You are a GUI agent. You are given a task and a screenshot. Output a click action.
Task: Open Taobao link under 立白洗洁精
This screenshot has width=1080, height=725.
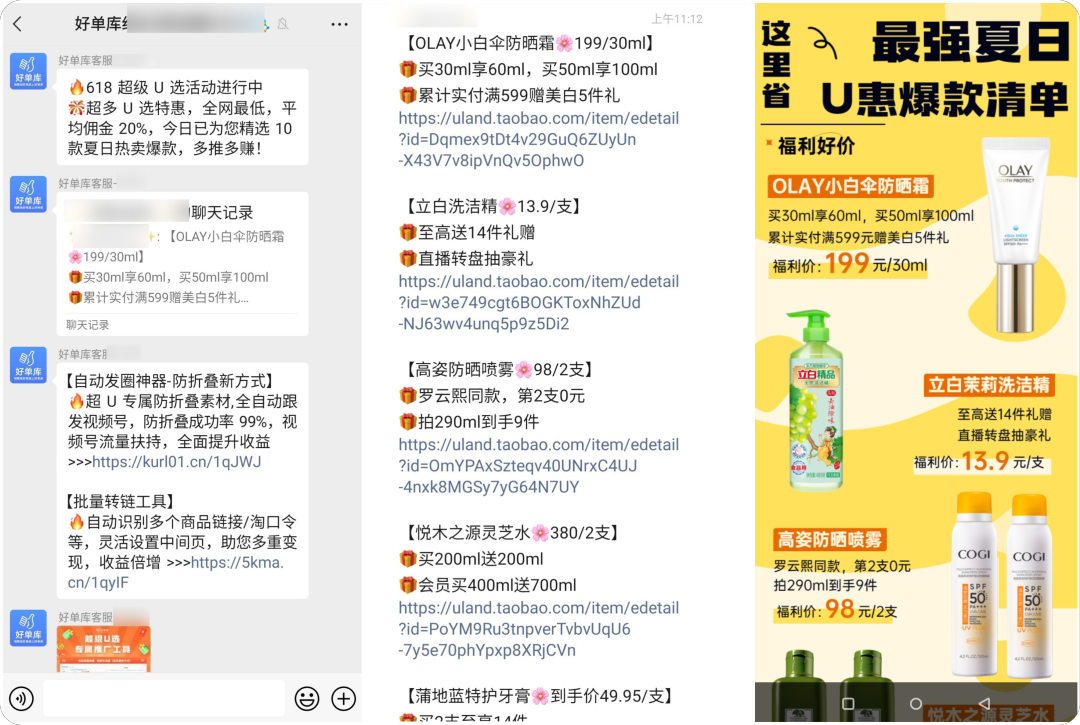(x=539, y=302)
